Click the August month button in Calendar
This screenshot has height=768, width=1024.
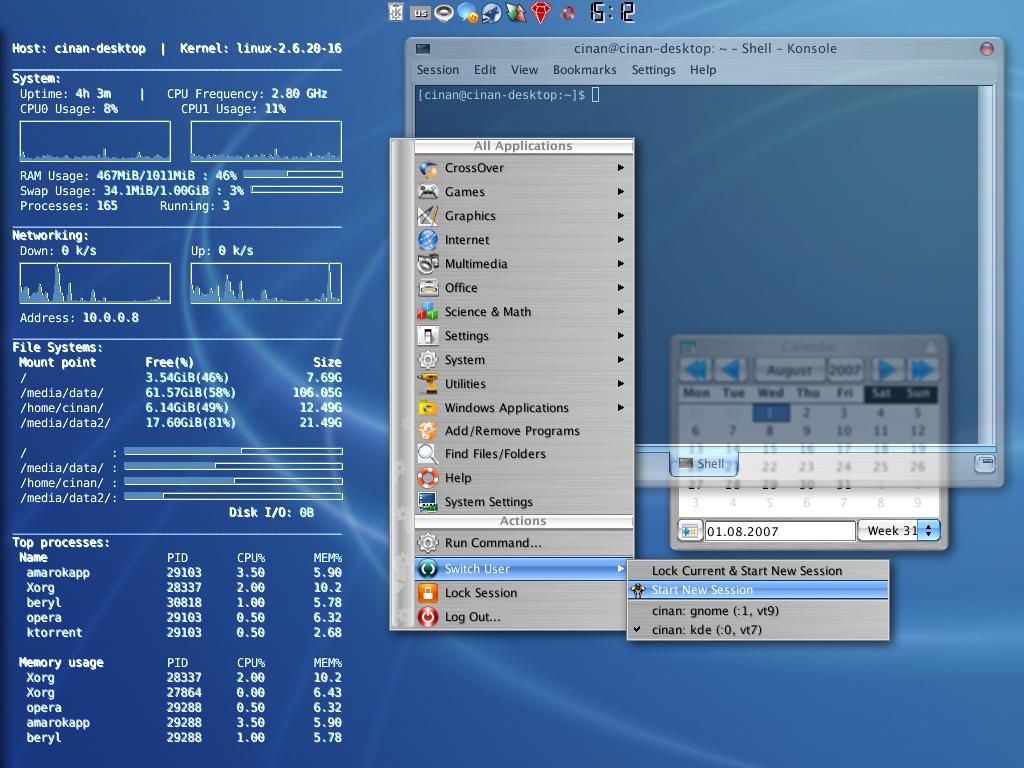(x=790, y=370)
